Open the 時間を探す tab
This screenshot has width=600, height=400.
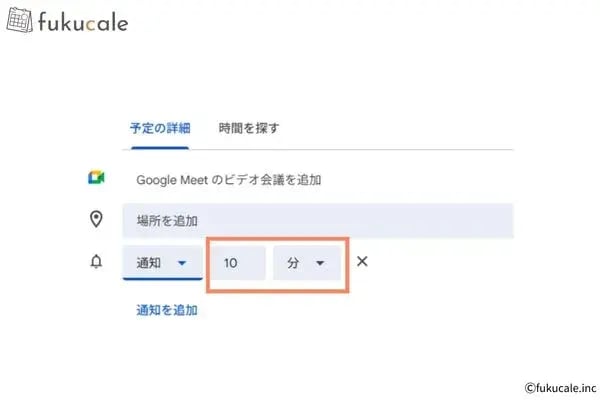tap(249, 128)
